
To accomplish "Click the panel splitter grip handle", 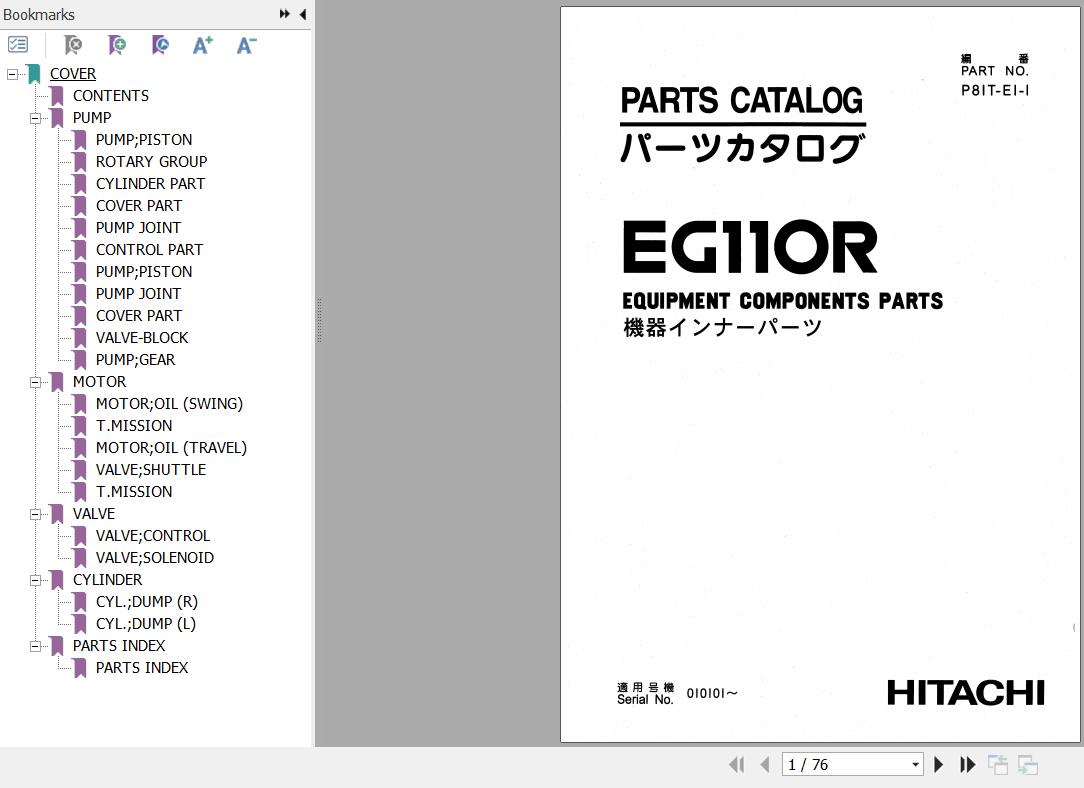I will click(319, 321).
